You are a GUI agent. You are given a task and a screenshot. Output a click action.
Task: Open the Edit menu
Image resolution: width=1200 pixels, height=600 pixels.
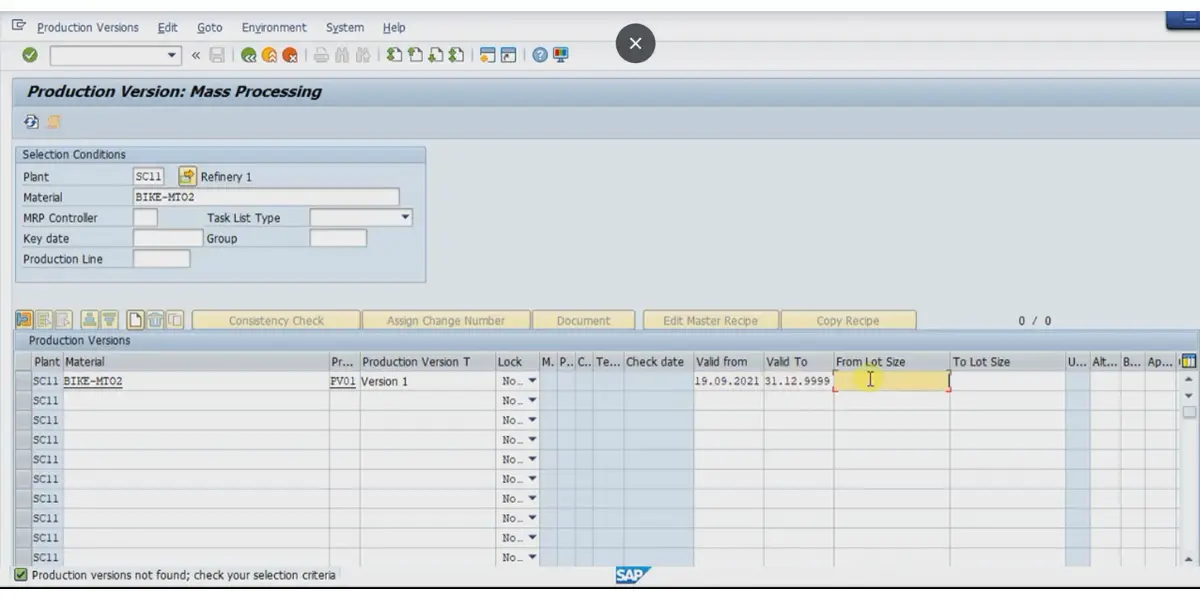pyautogui.click(x=168, y=27)
